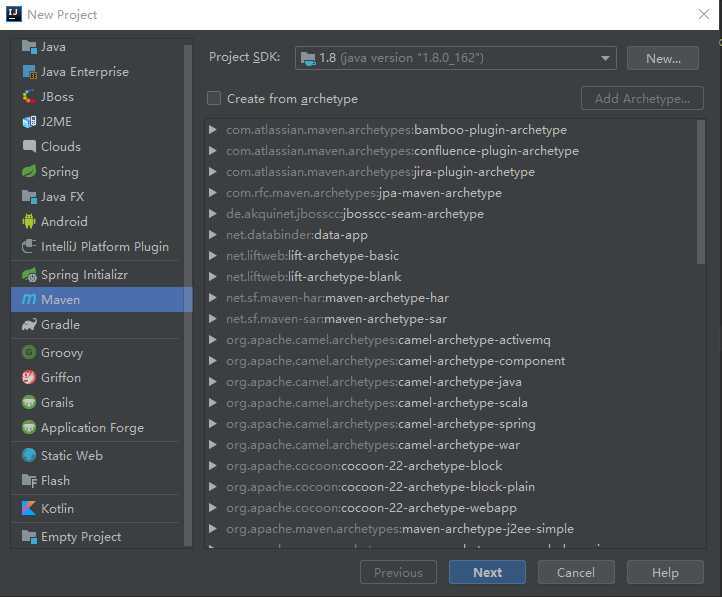Image resolution: width=722 pixels, height=597 pixels.
Task: Select the Spring leaf icon
Action: tap(29, 171)
